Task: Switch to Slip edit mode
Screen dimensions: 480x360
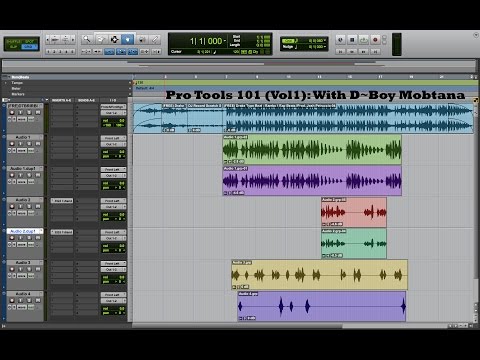Action: coord(14,47)
